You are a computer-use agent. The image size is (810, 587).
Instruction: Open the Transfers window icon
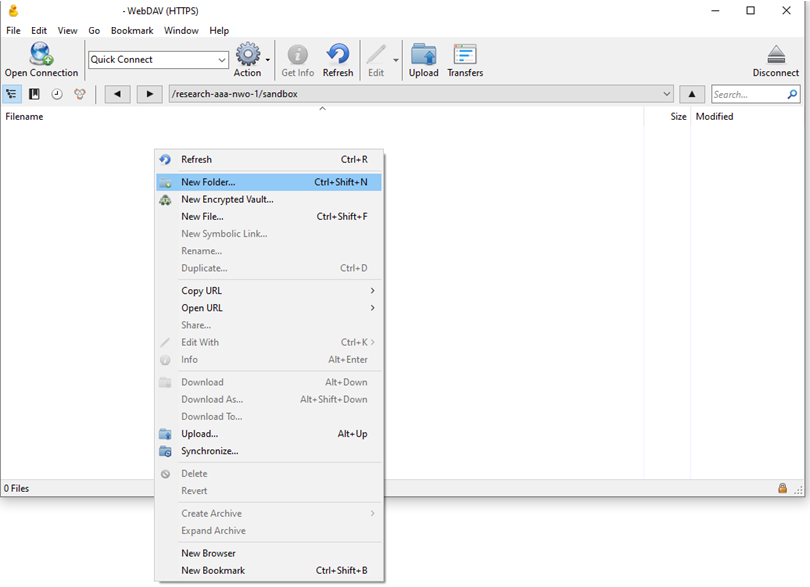click(x=464, y=54)
